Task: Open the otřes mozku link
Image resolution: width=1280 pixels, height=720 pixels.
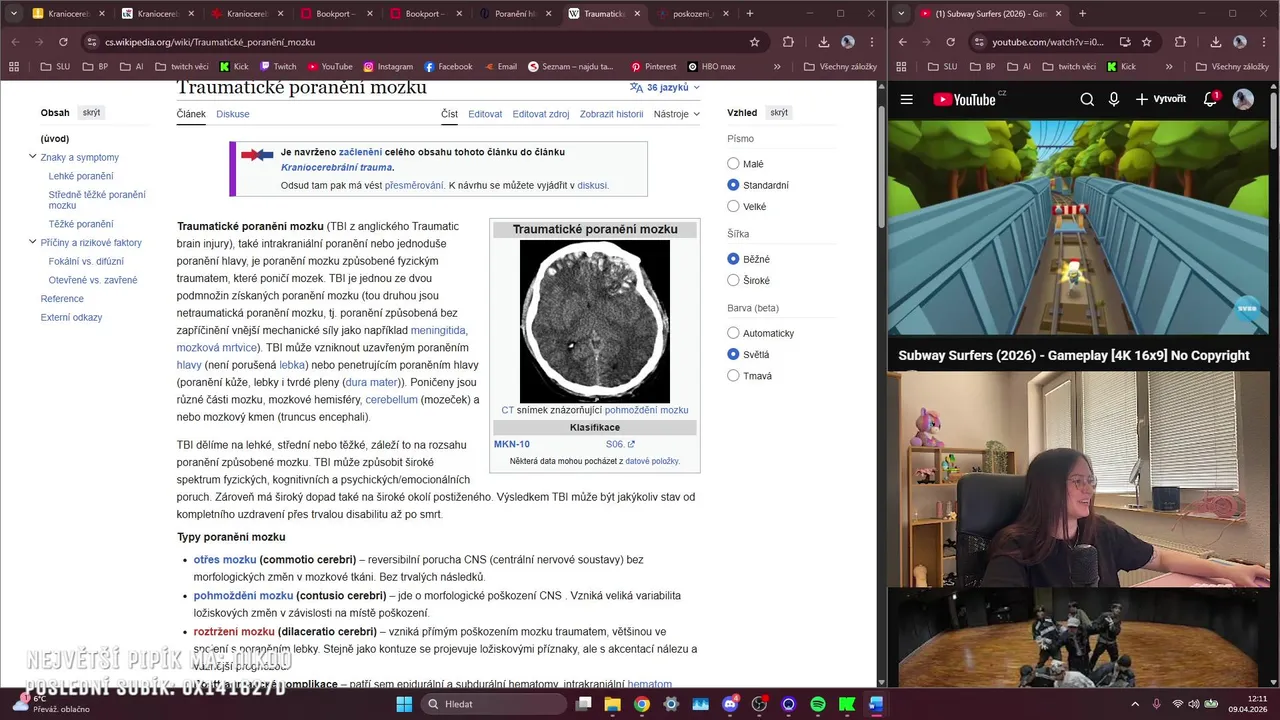Action: click(x=225, y=560)
